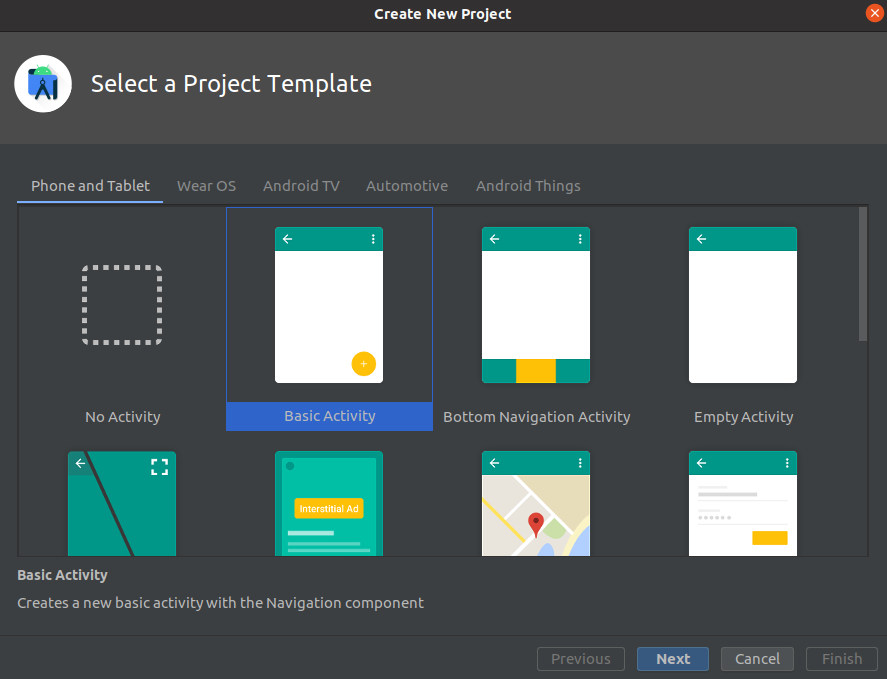Pick the login form activity template

743,503
